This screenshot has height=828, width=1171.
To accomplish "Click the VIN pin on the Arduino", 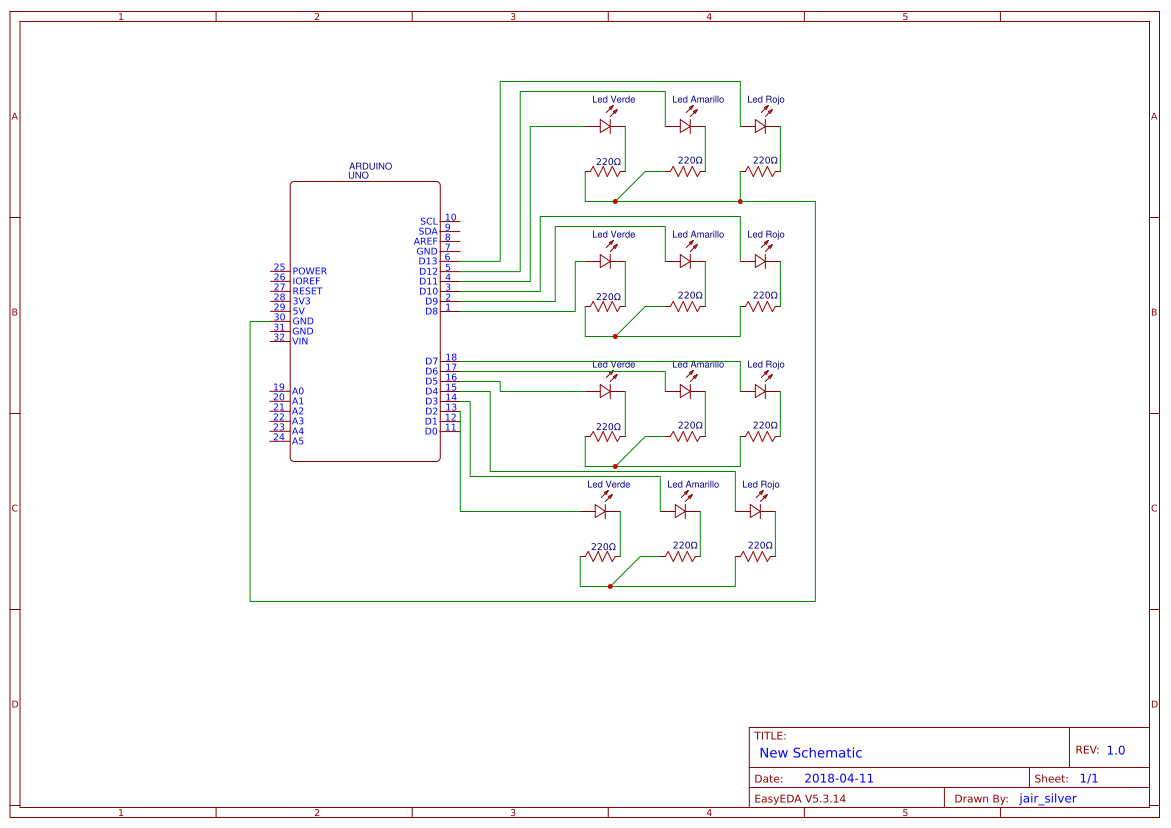I will [x=299, y=340].
